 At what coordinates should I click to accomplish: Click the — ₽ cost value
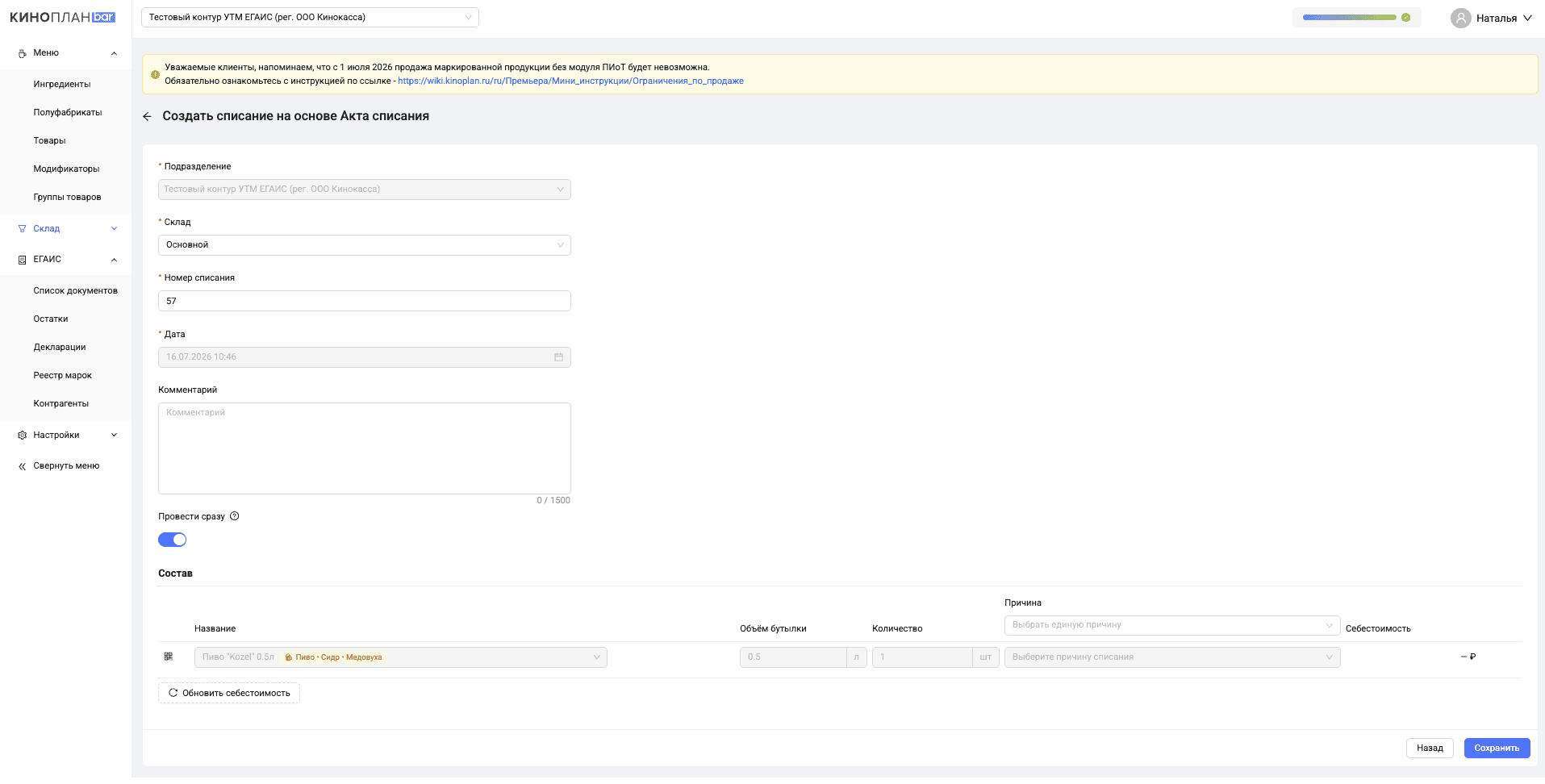1468,657
